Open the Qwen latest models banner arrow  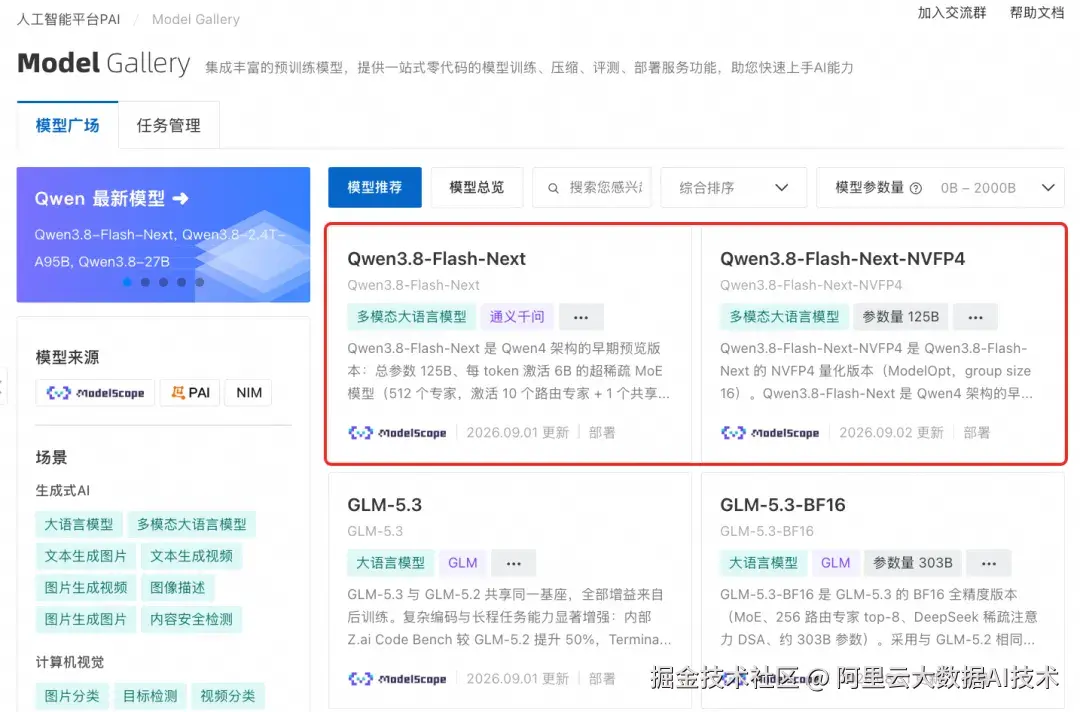[180, 198]
